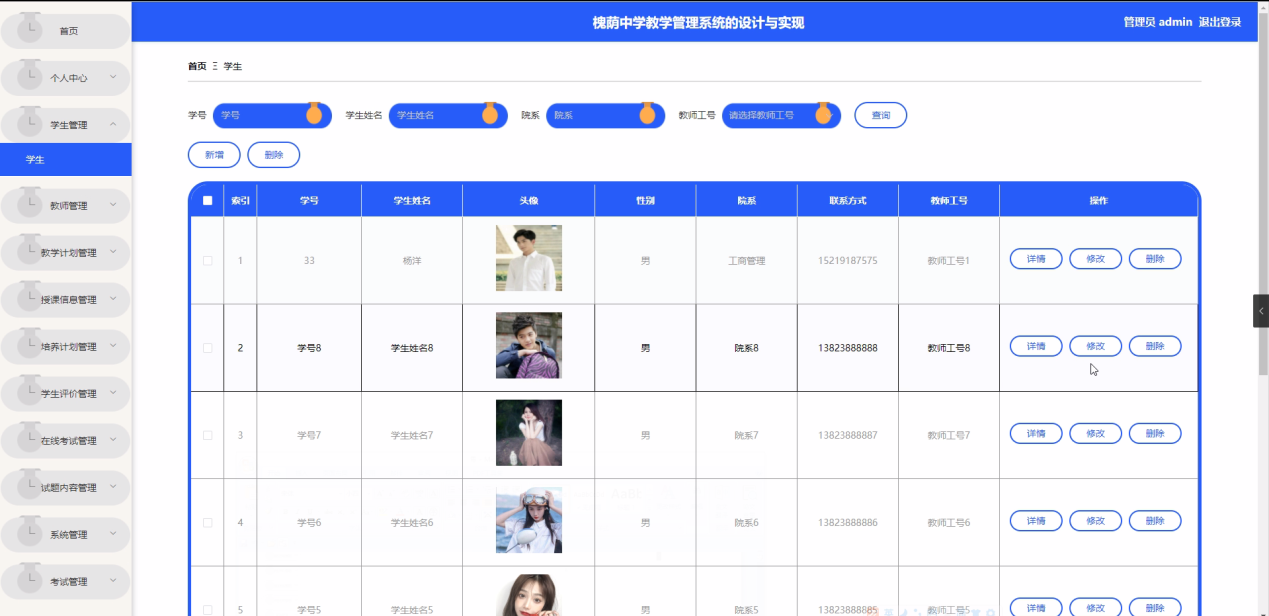Click the clock icon beside 学生评价管理
1269x616 pixels.
tap(30, 389)
